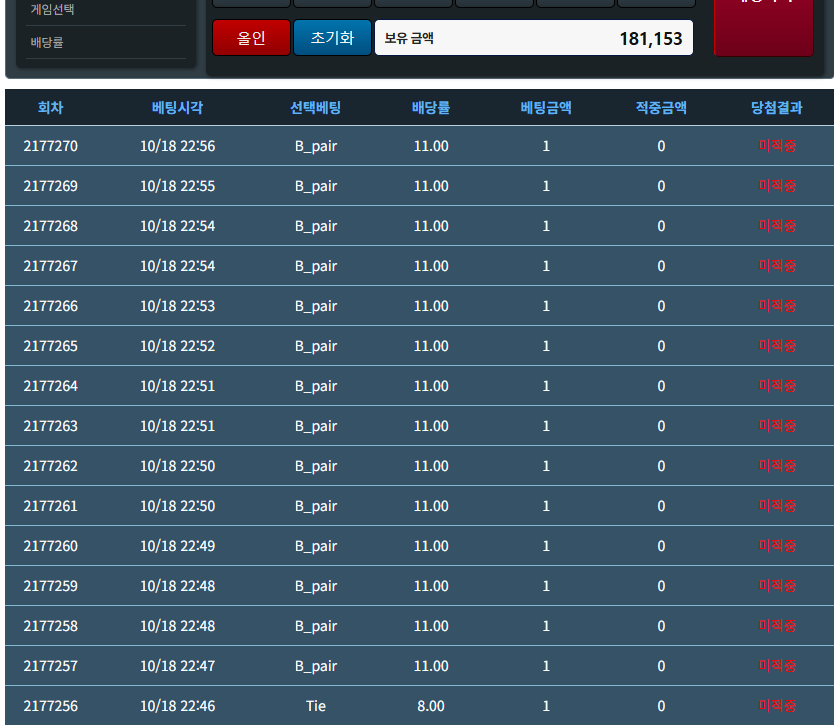Select round number 2177261
834x725 pixels.
point(51,506)
